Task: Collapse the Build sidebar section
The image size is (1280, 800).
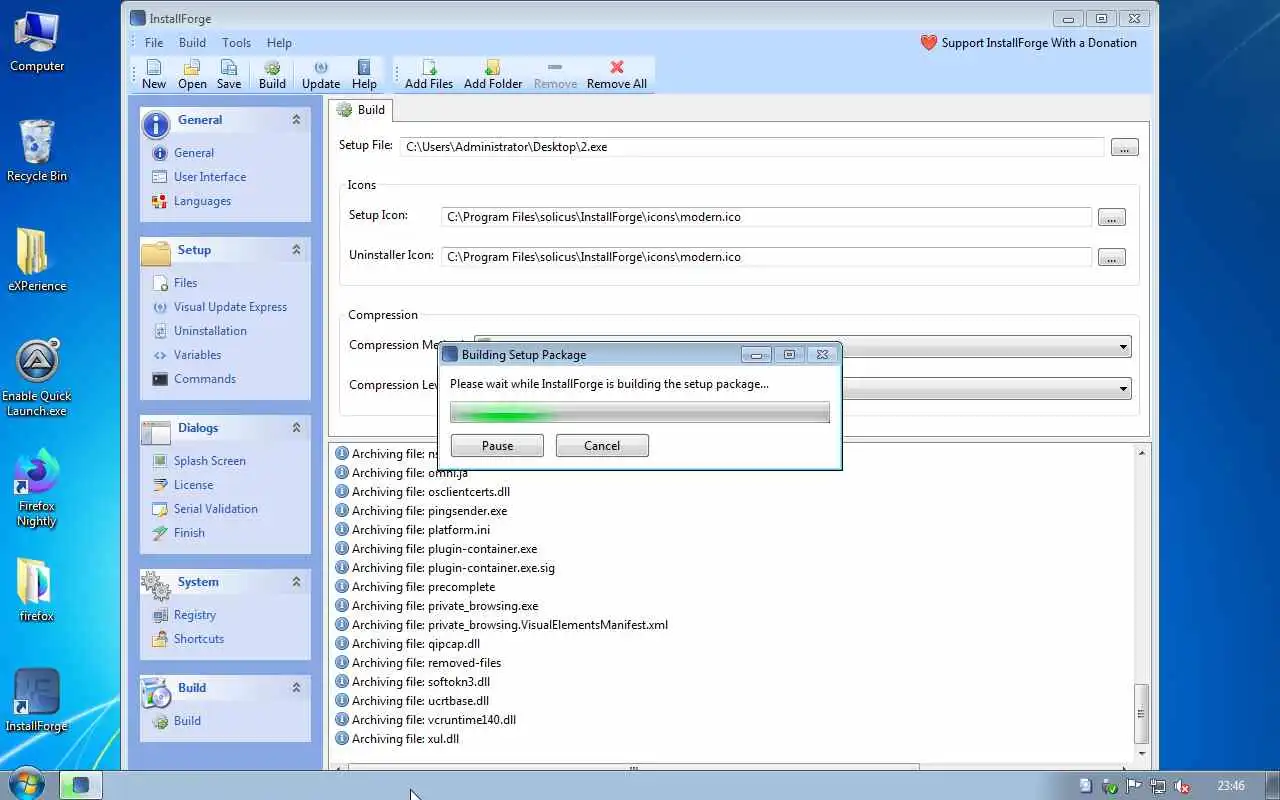Action: tap(296, 688)
